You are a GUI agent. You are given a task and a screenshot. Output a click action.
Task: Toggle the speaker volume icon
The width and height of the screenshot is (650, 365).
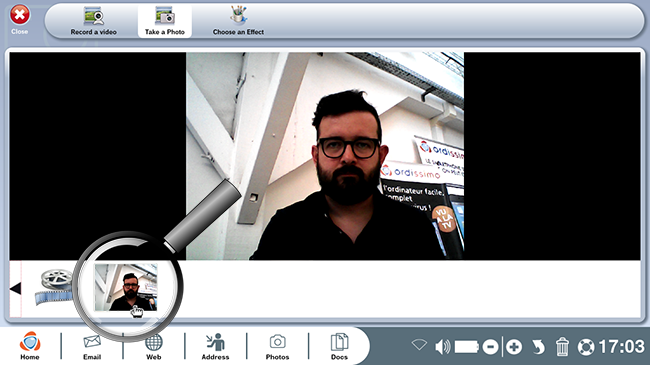[443, 346]
